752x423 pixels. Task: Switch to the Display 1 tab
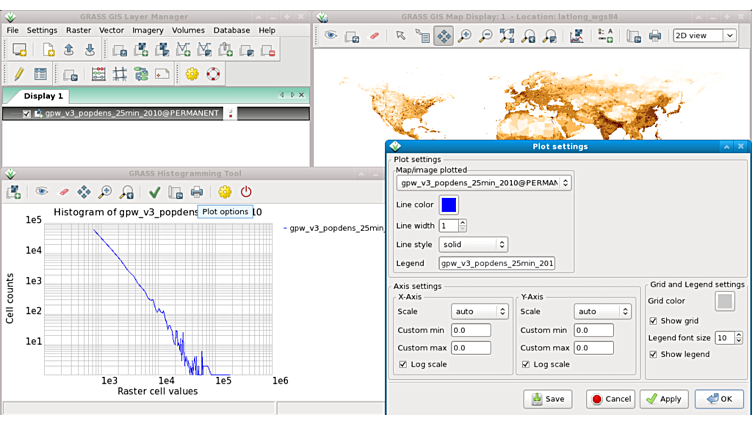point(43,96)
